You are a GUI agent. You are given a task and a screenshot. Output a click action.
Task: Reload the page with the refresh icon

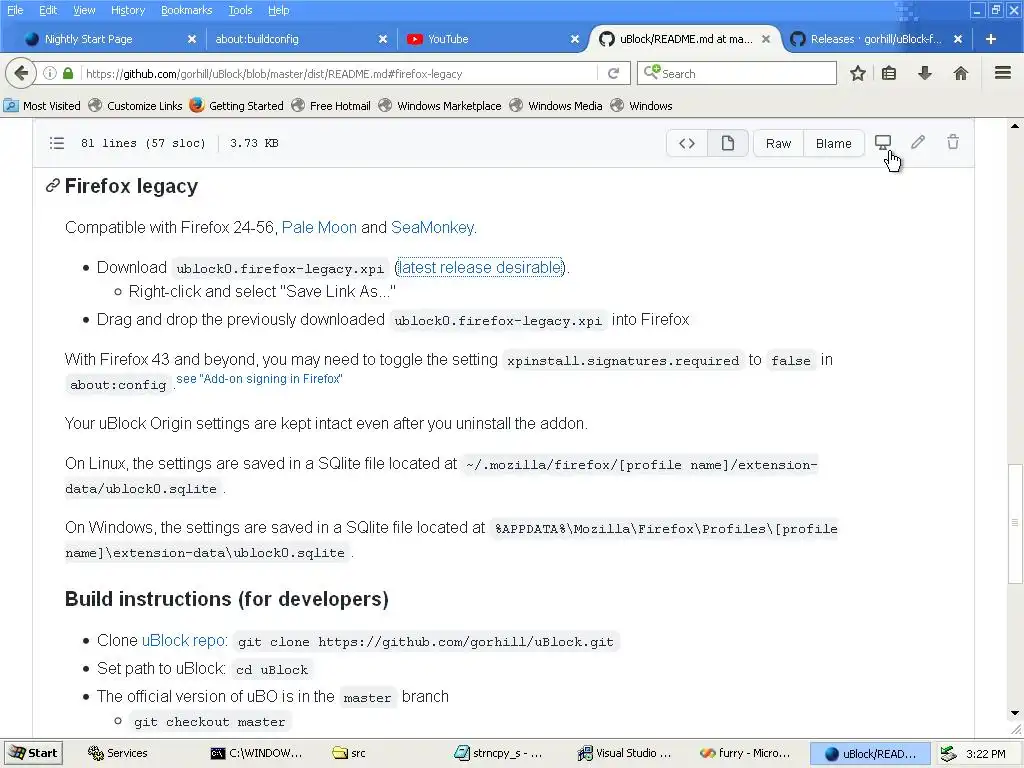(x=613, y=74)
